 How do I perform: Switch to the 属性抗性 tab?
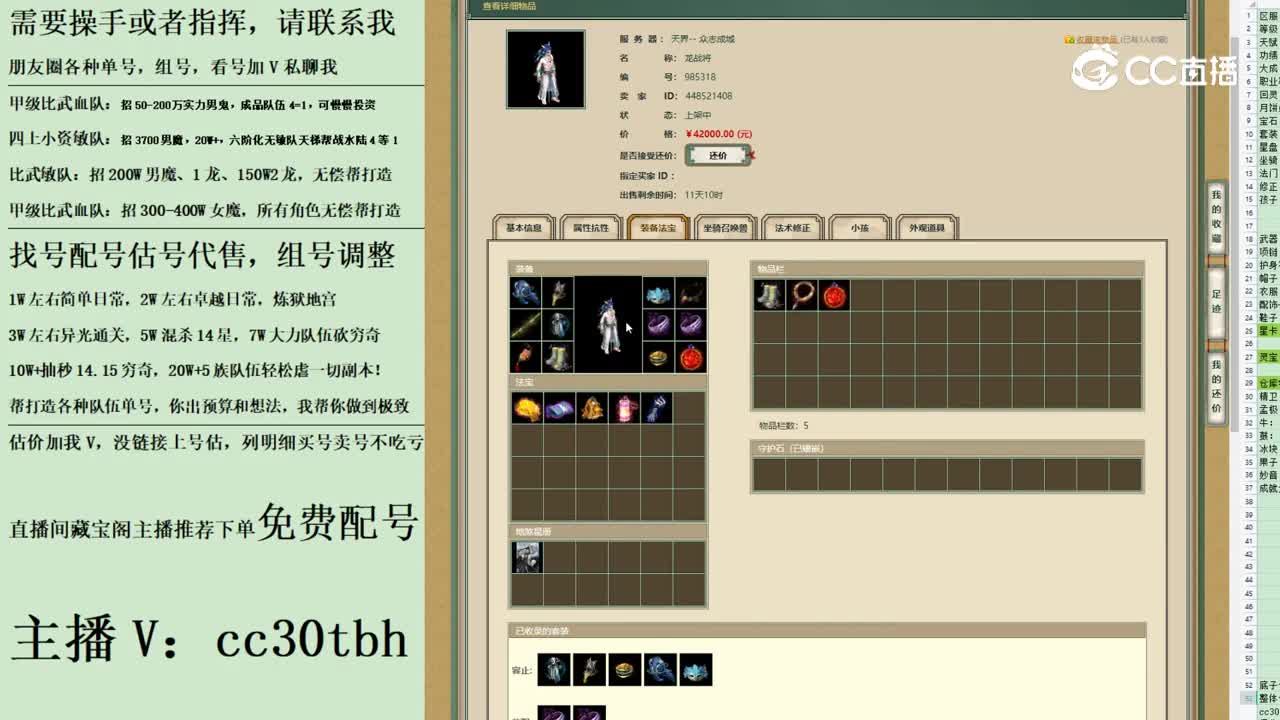(589, 227)
